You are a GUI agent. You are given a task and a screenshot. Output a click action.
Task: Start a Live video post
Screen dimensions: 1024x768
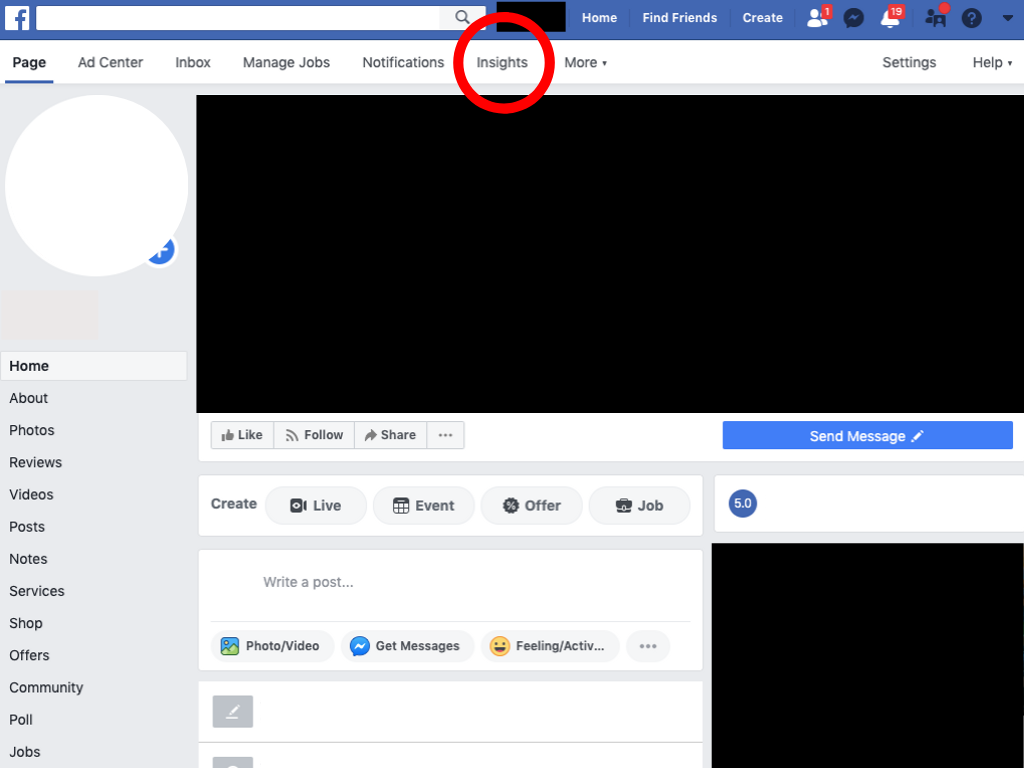315,505
